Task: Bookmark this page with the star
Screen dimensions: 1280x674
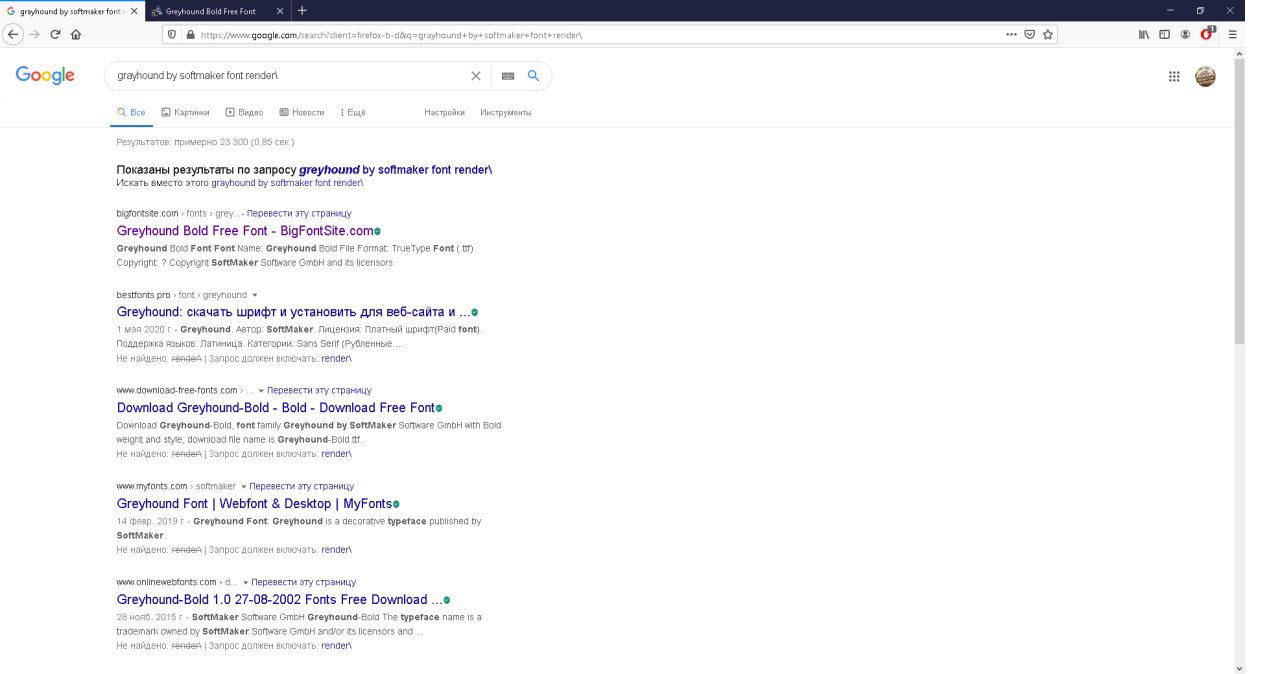Action: [x=1048, y=34]
